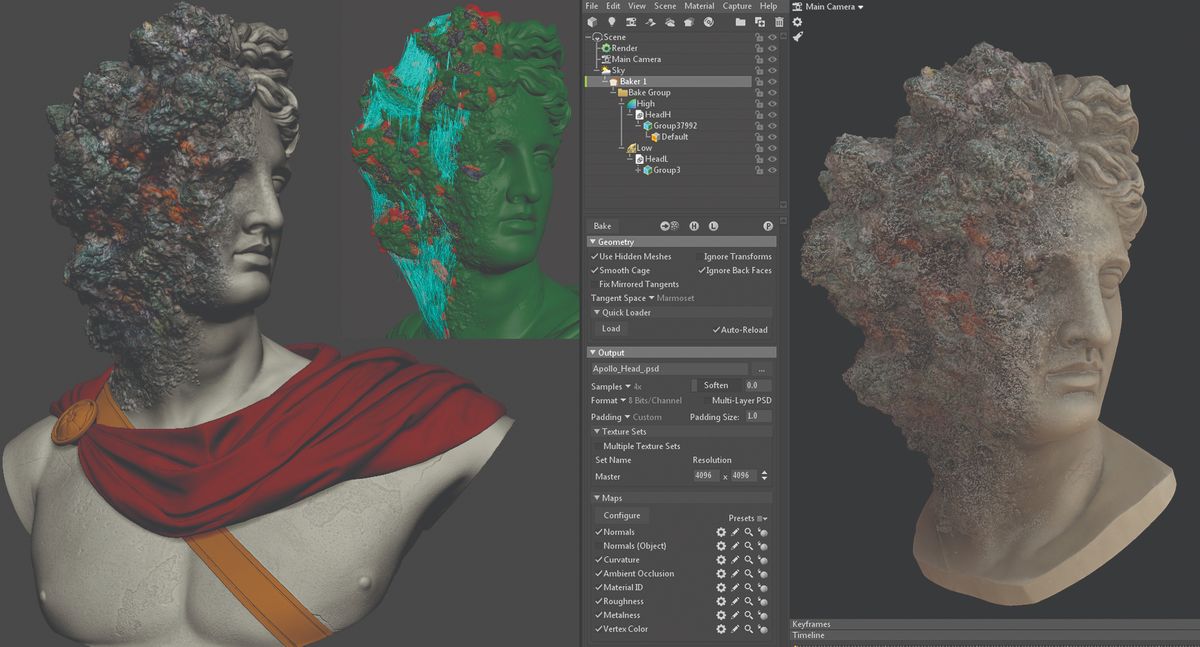
Task: Click Load in the Quick Loader section
Action: [x=610, y=329]
